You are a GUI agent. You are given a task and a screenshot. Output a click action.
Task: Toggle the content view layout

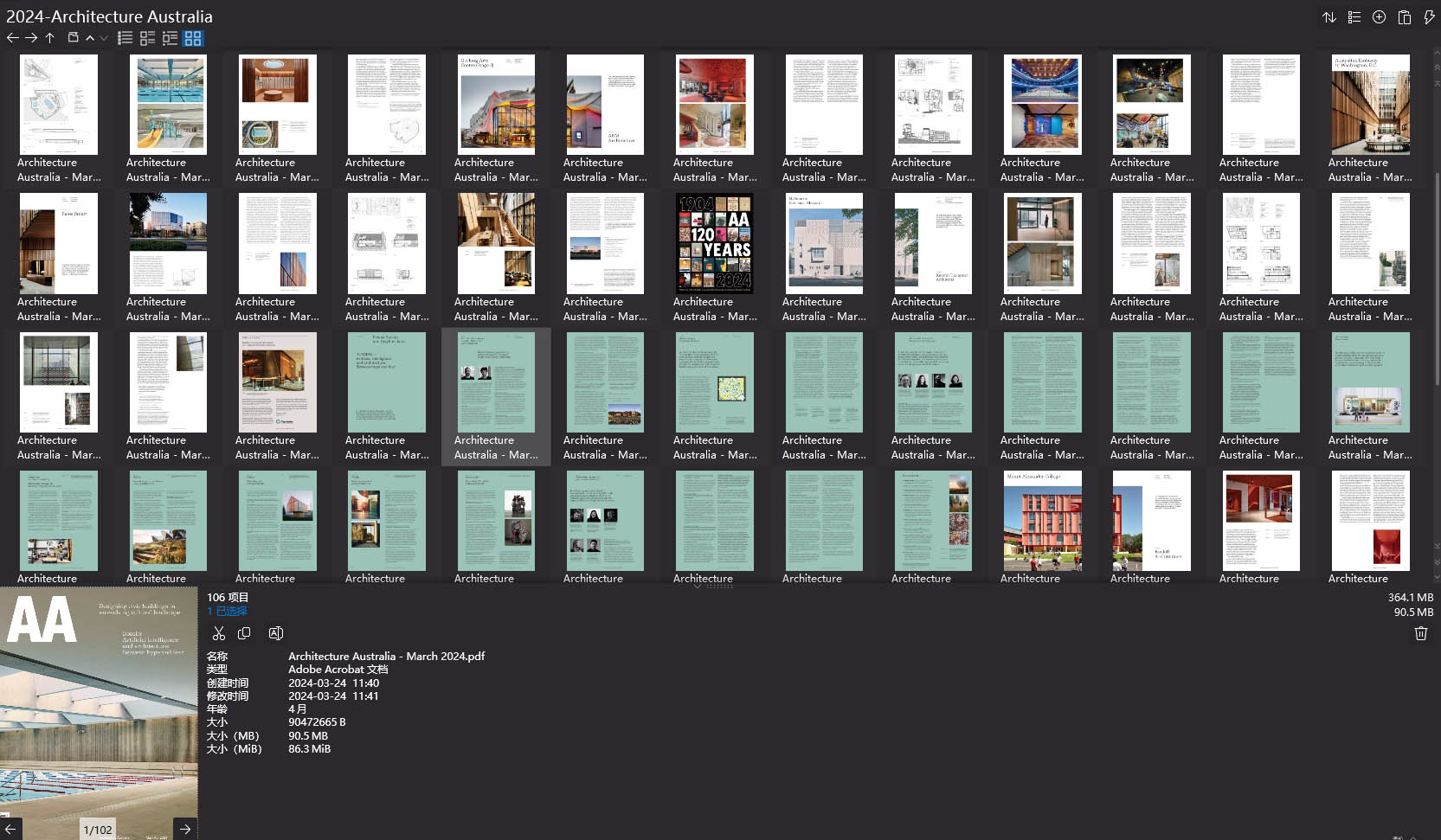[x=170, y=37]
